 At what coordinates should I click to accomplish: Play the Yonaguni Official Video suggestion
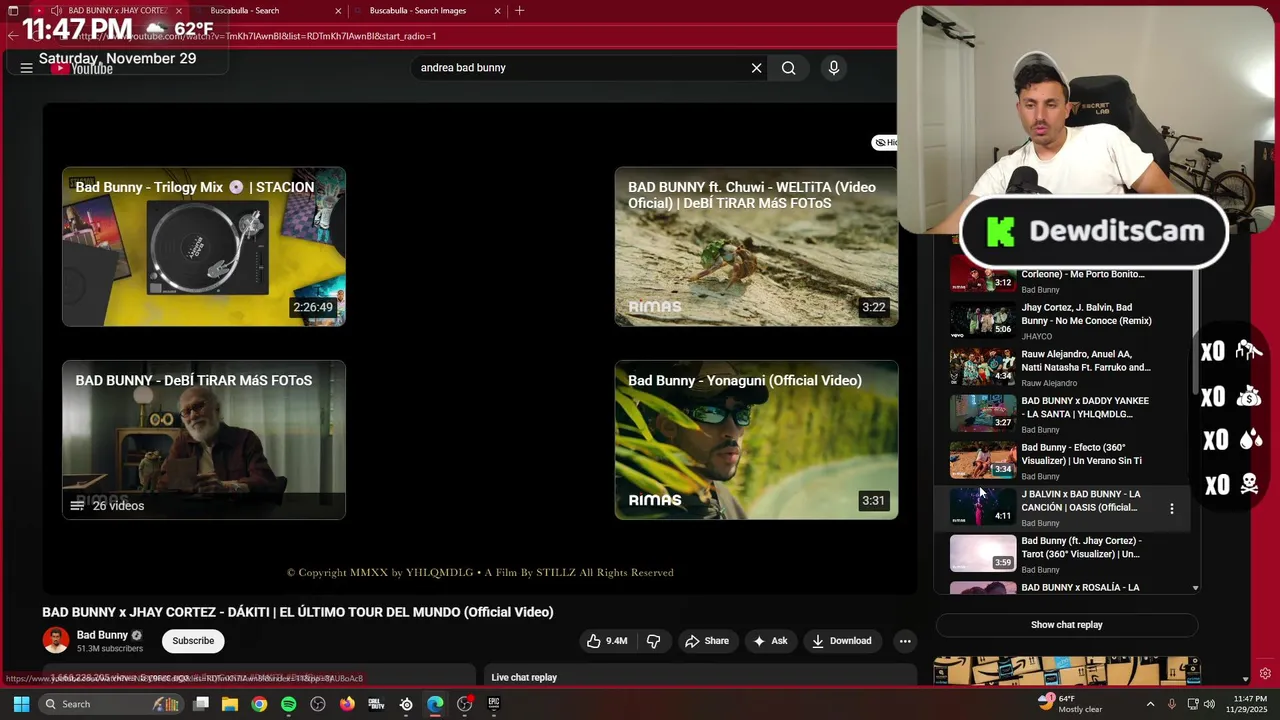tap(756, 440)
